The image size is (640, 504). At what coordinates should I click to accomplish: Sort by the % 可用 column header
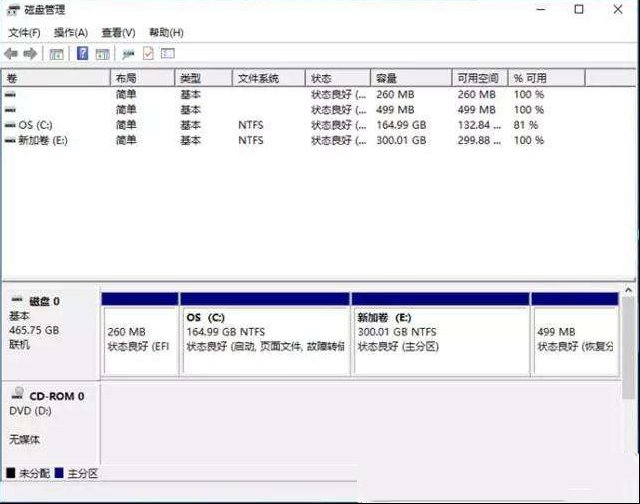point(547,78)
